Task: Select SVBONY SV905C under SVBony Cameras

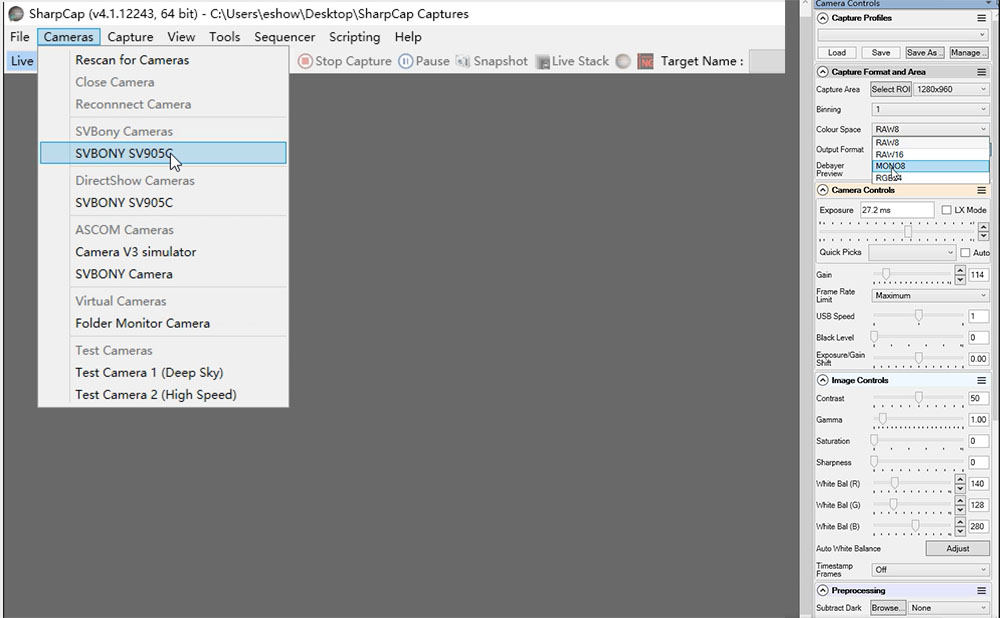Action: click(124, 153)
